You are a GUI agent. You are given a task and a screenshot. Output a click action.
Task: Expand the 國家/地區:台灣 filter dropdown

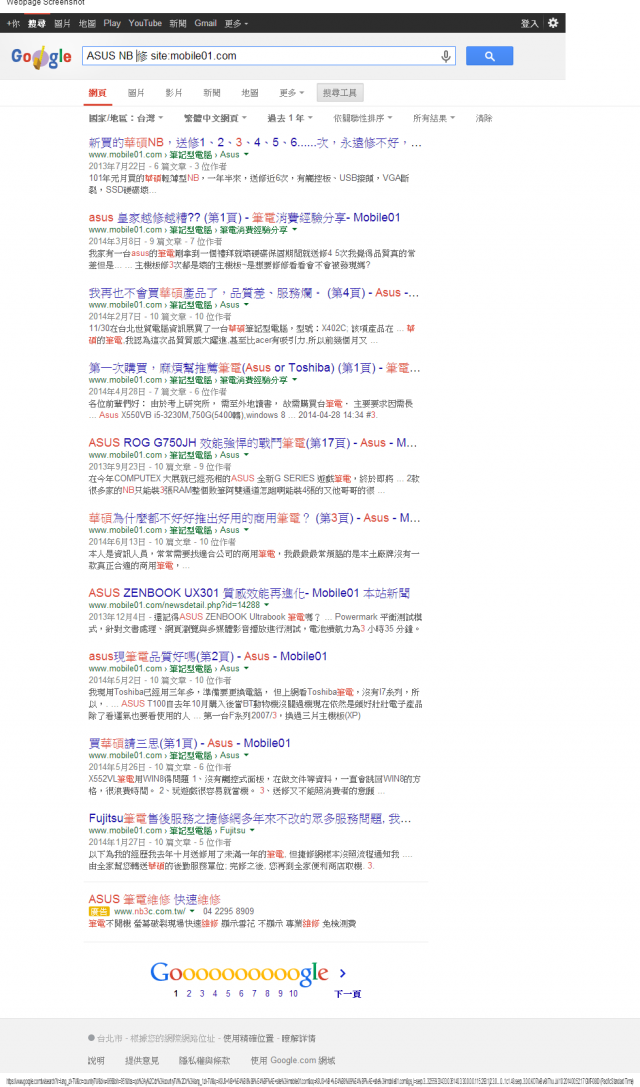(x=126, y=118)
